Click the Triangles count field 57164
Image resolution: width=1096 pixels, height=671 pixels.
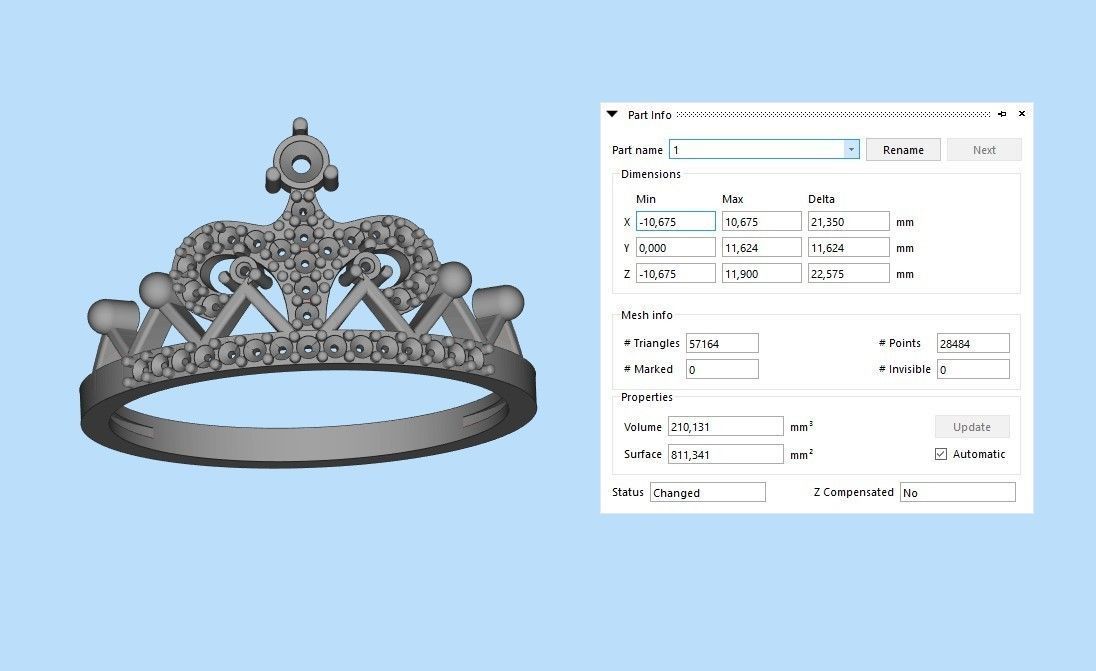[x=722, y=343]
